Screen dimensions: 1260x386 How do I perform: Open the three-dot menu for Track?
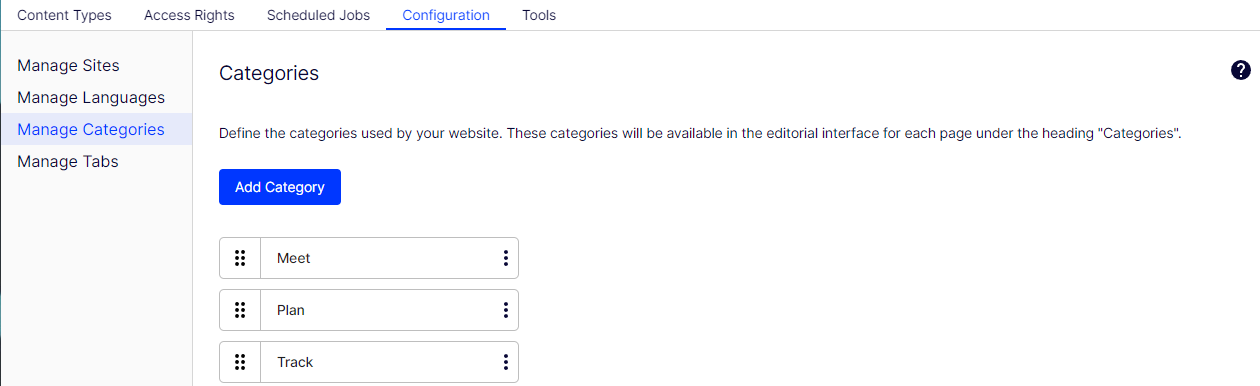coord(506,362)
